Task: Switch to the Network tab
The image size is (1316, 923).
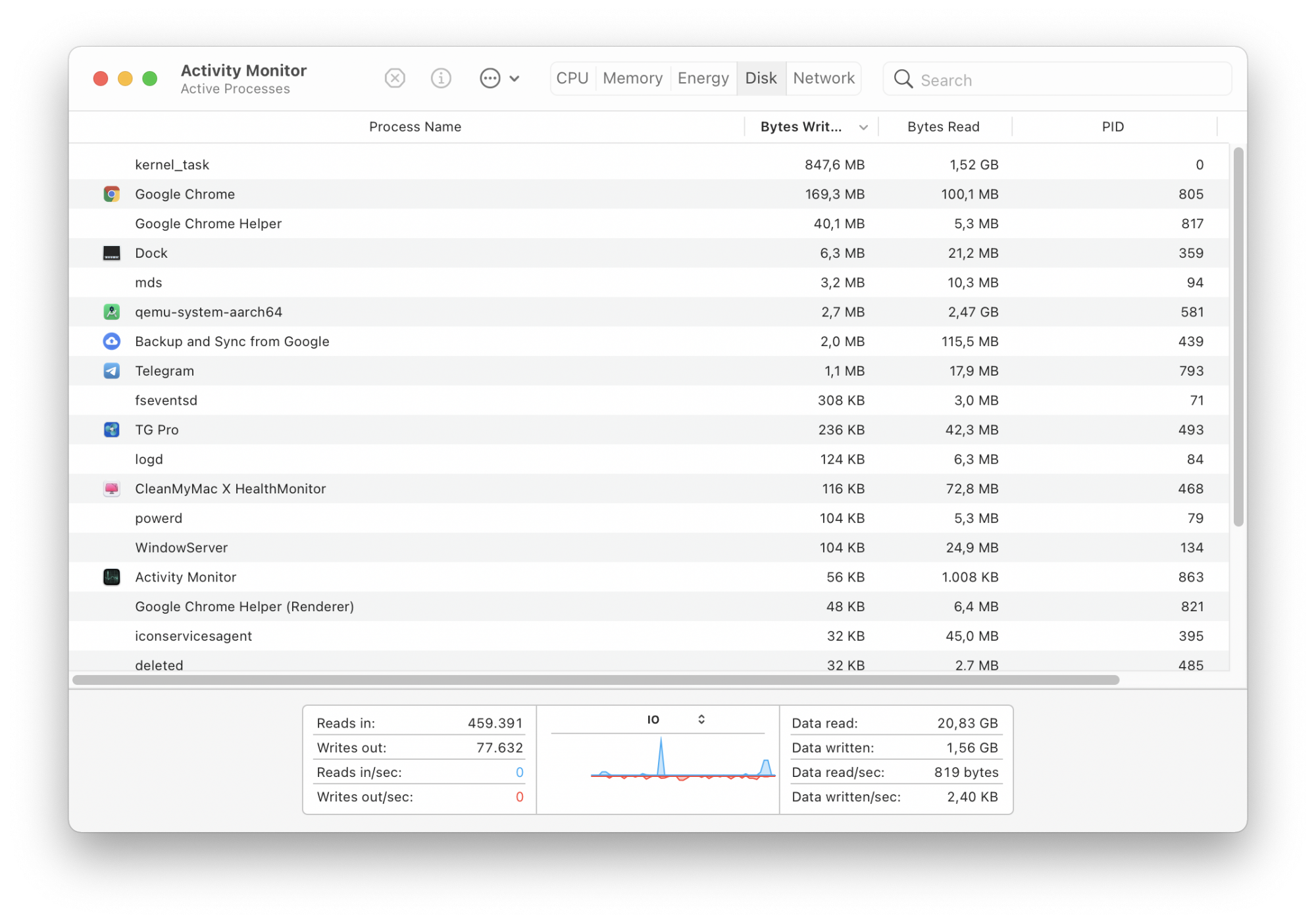Action: (823, 78)
